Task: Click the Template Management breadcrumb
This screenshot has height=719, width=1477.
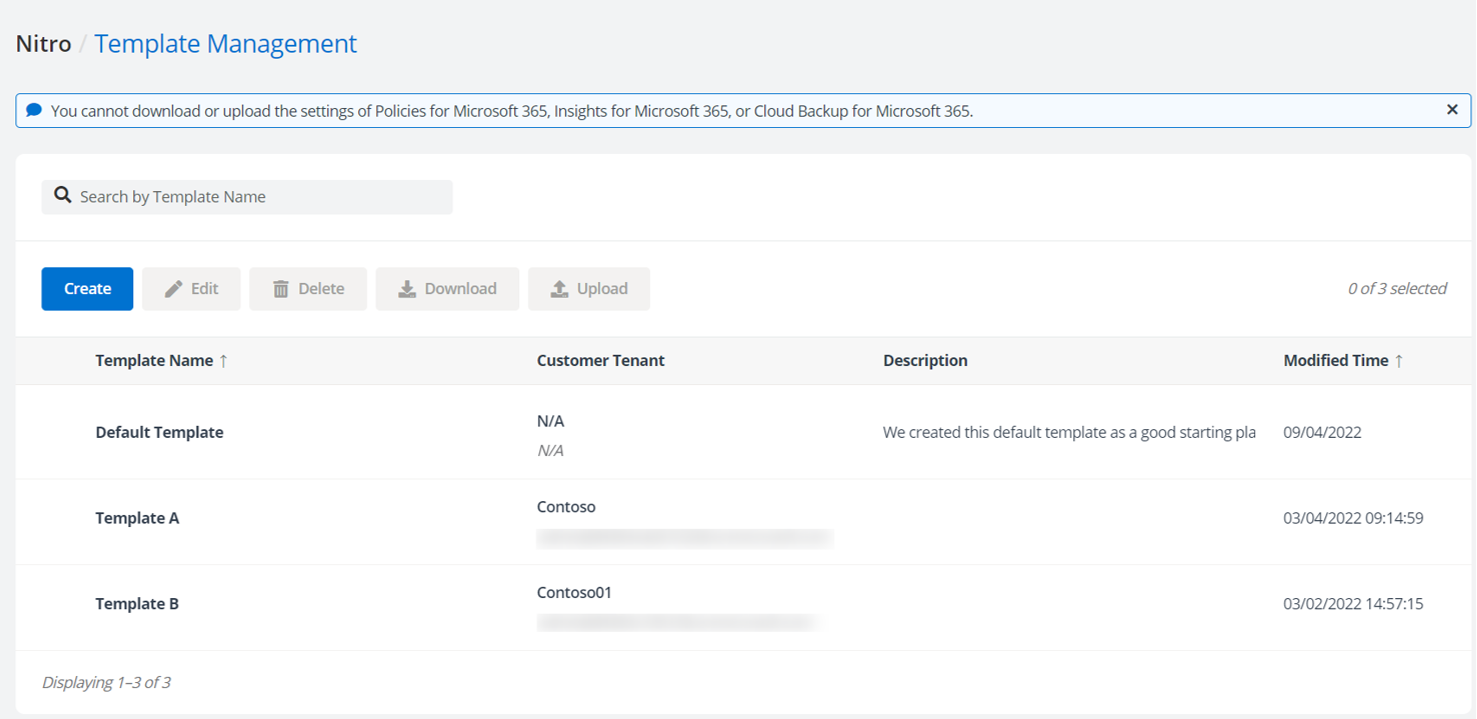Action: 225,43
